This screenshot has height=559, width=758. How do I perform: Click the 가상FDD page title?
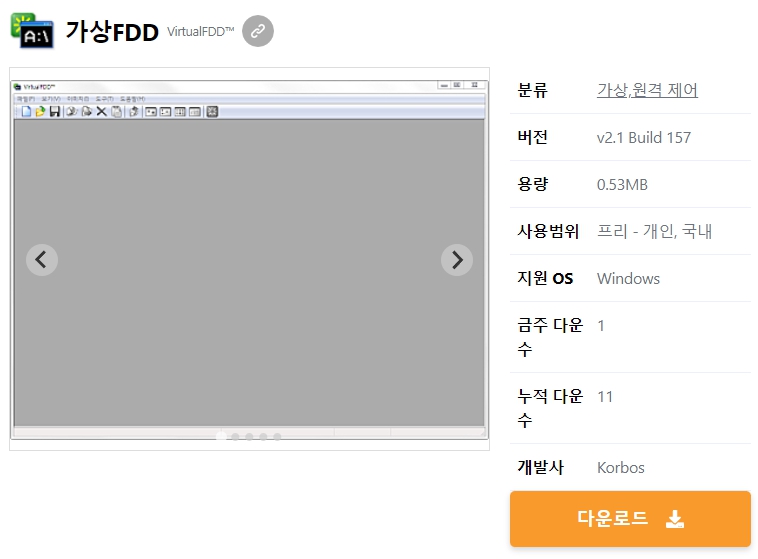tap(112, 32)
